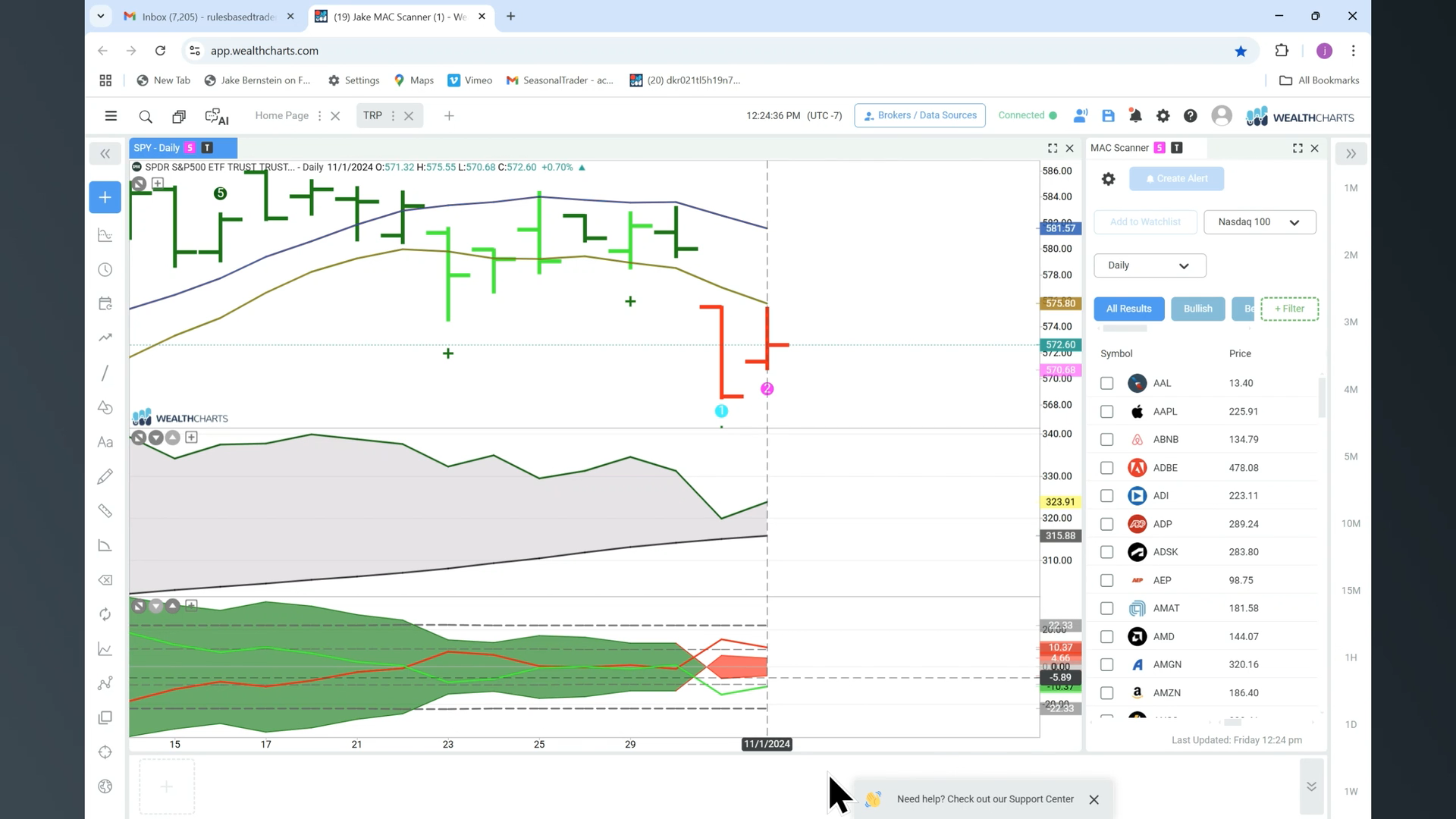Click the search magnifier icon
Image resolution: width=1456 pixels, height=819 pixels.
coord(146,116)
